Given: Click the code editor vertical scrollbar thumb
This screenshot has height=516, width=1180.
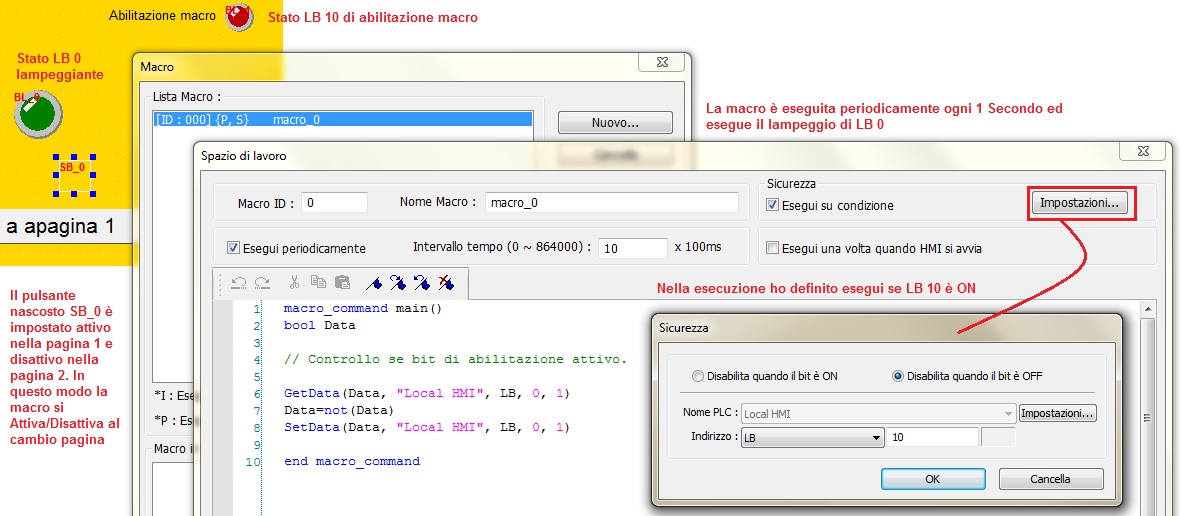Looking at the screenshot, I should pyautogui.click(x=1148, y=418).
